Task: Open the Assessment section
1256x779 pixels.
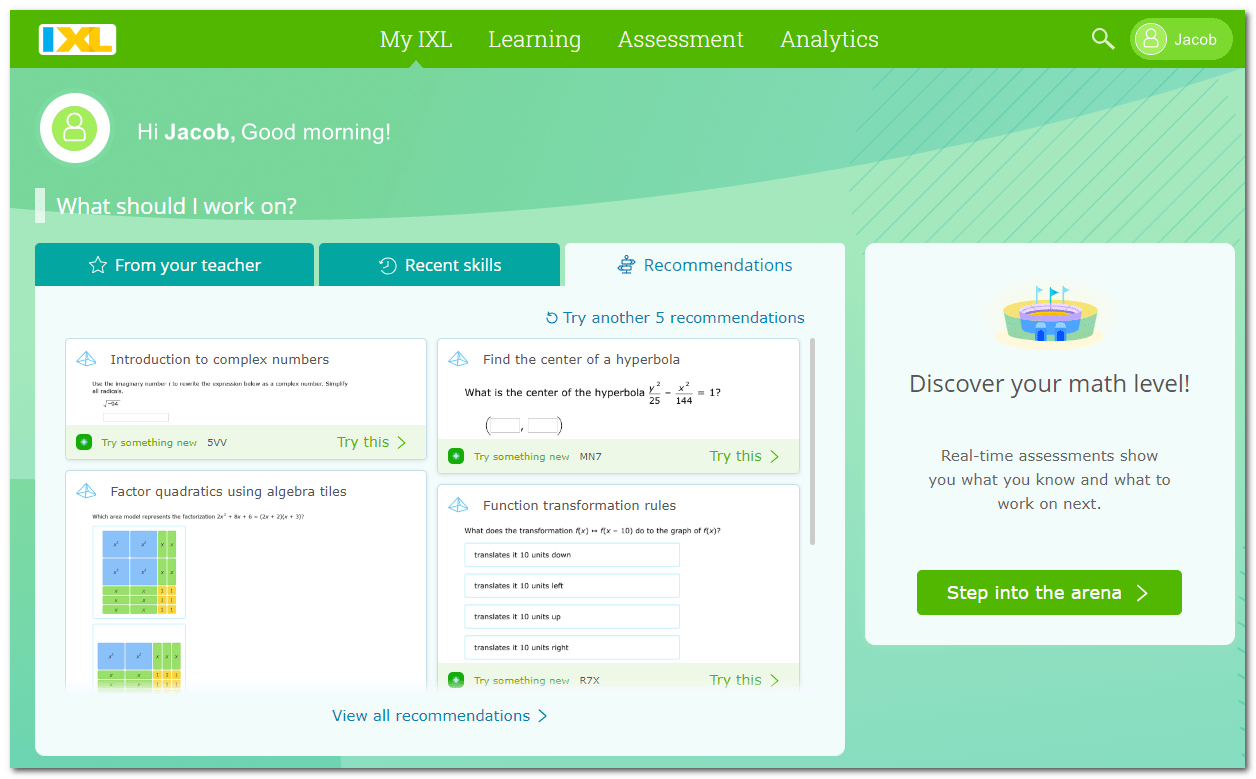Action: click(x=680, y=39)
